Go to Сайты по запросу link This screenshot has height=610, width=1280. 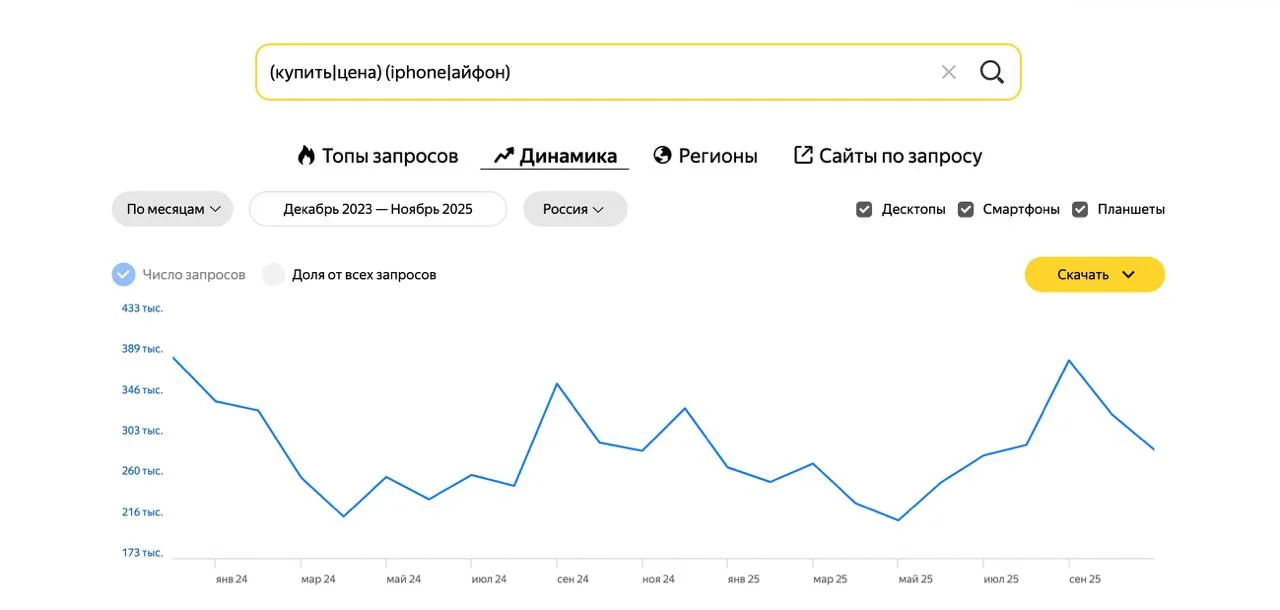(900, 156)
